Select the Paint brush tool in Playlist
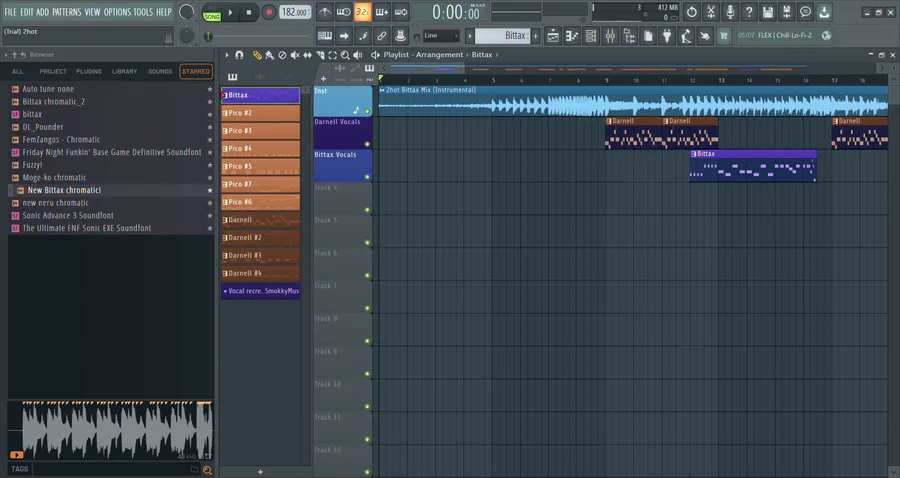This screenshot has height=478, width=900. coord(270,55)
